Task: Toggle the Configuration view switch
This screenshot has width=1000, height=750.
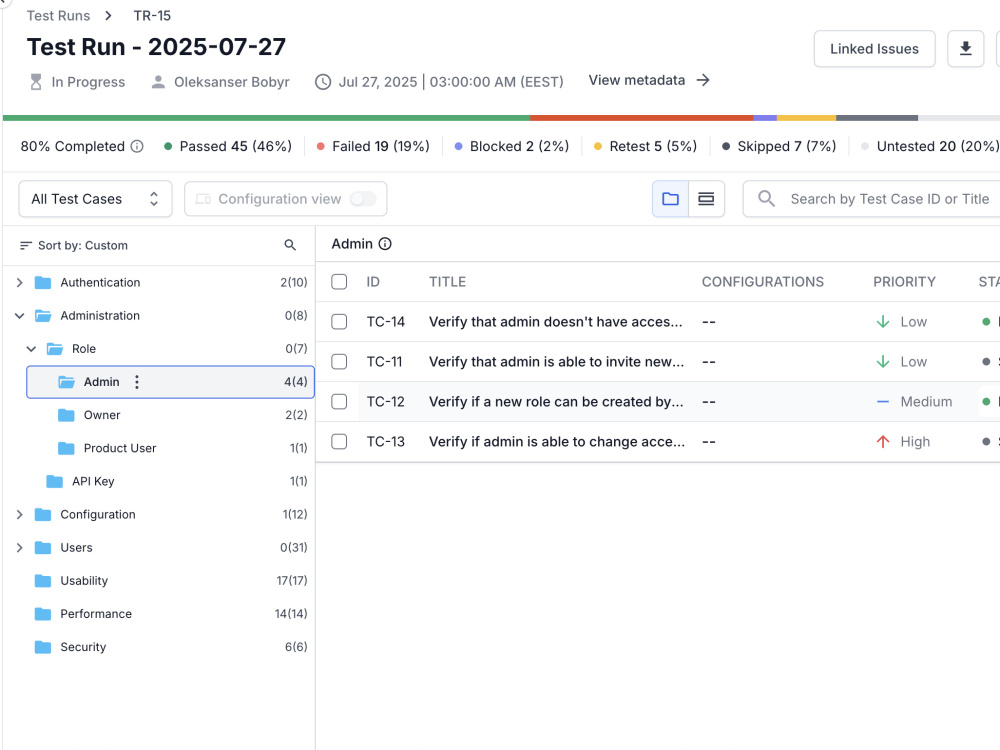Action: [362, 199]
